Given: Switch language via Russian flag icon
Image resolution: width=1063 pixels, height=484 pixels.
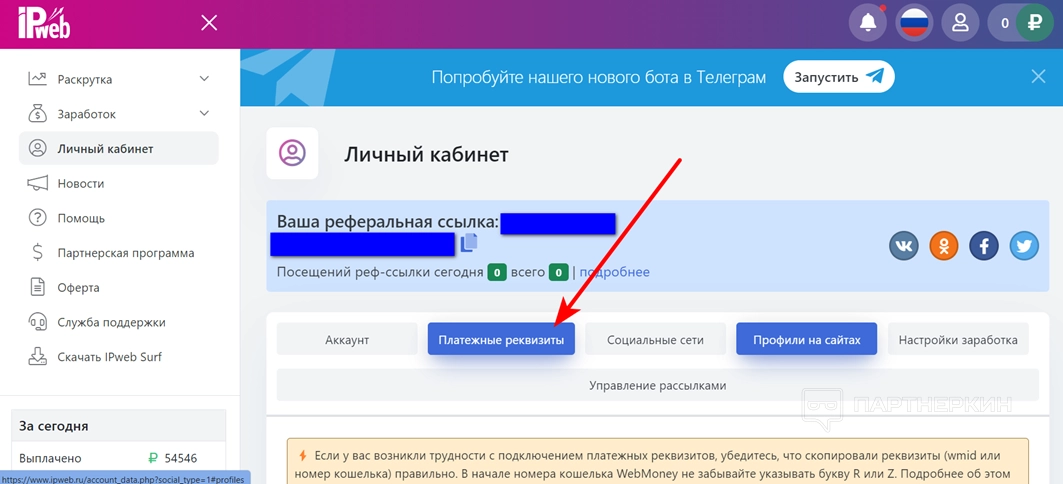Looking at the screenshot, I should [x=914, y=23].
